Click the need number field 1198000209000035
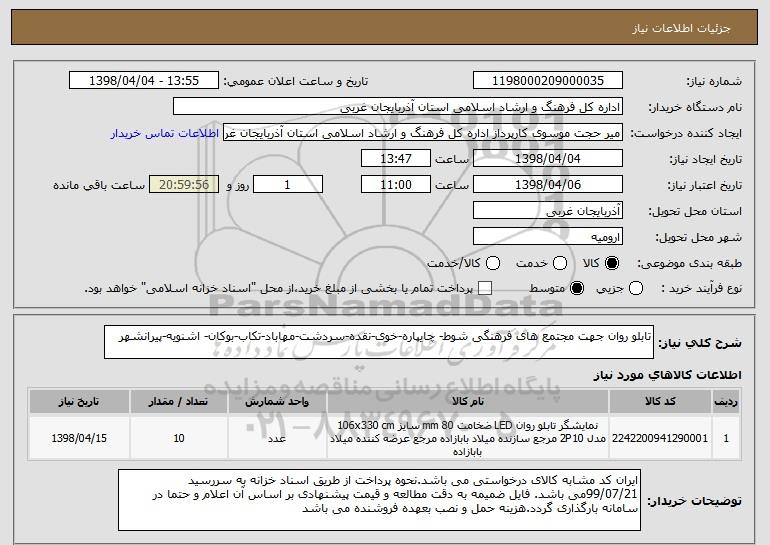770x545 pixels. [x=548, y=81]
